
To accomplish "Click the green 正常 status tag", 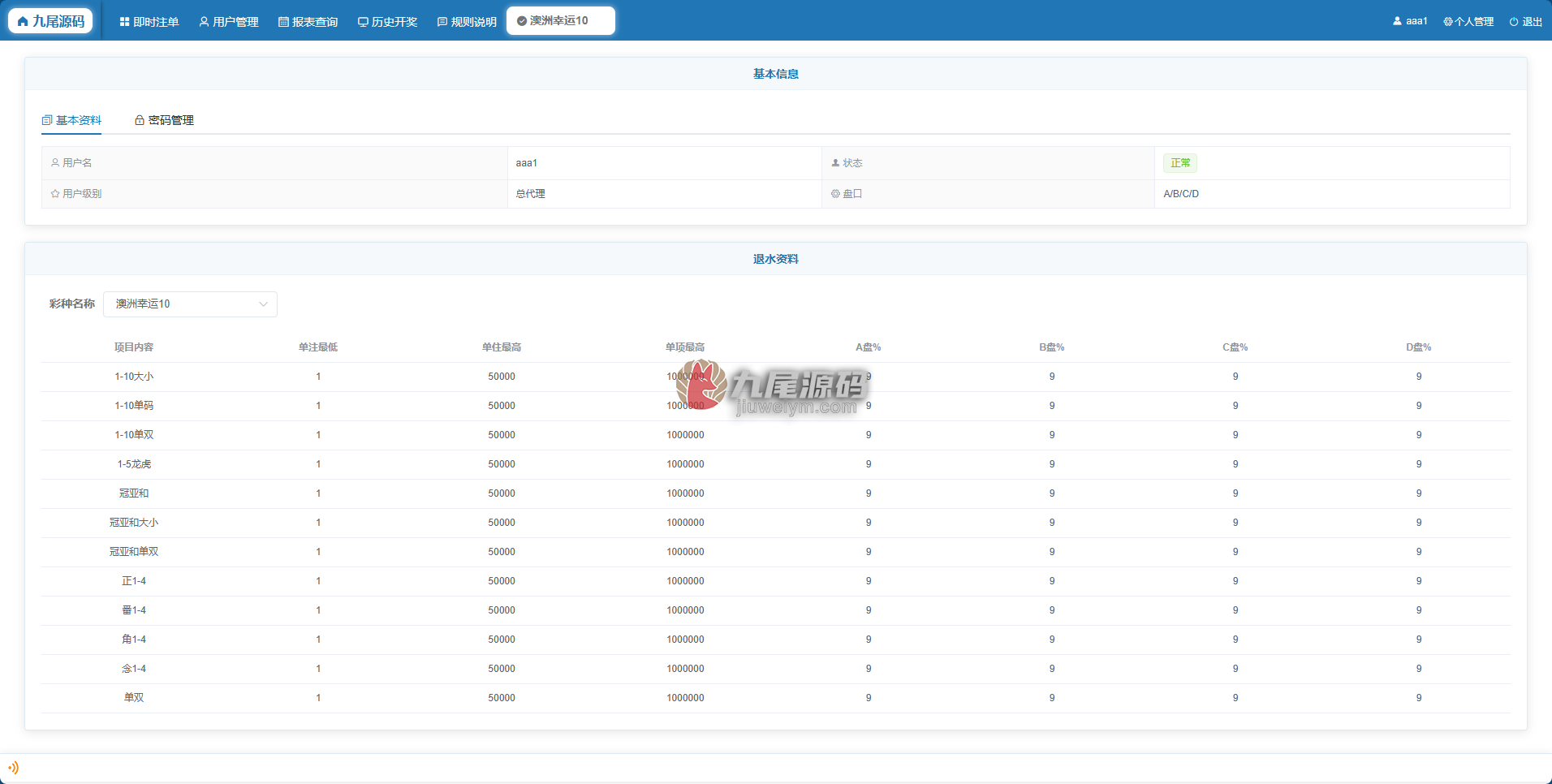I will 1180,163.
